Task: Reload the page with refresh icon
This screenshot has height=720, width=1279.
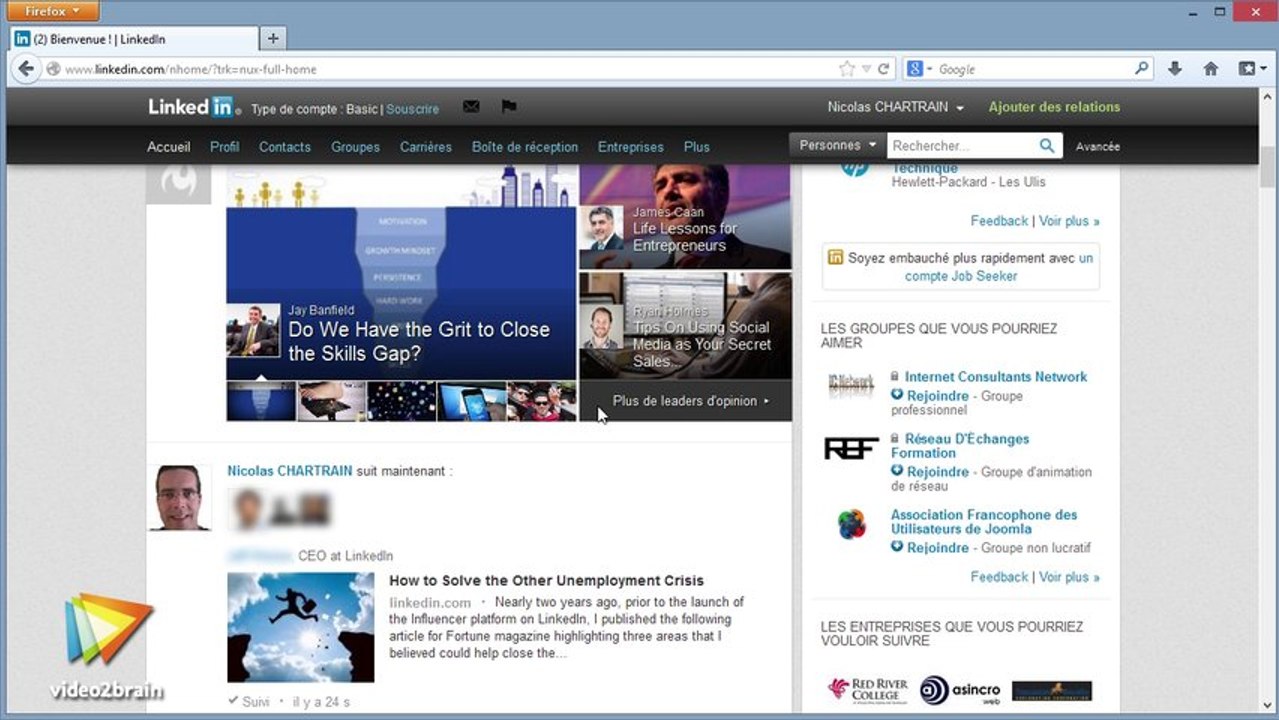Action: (884, 69)
